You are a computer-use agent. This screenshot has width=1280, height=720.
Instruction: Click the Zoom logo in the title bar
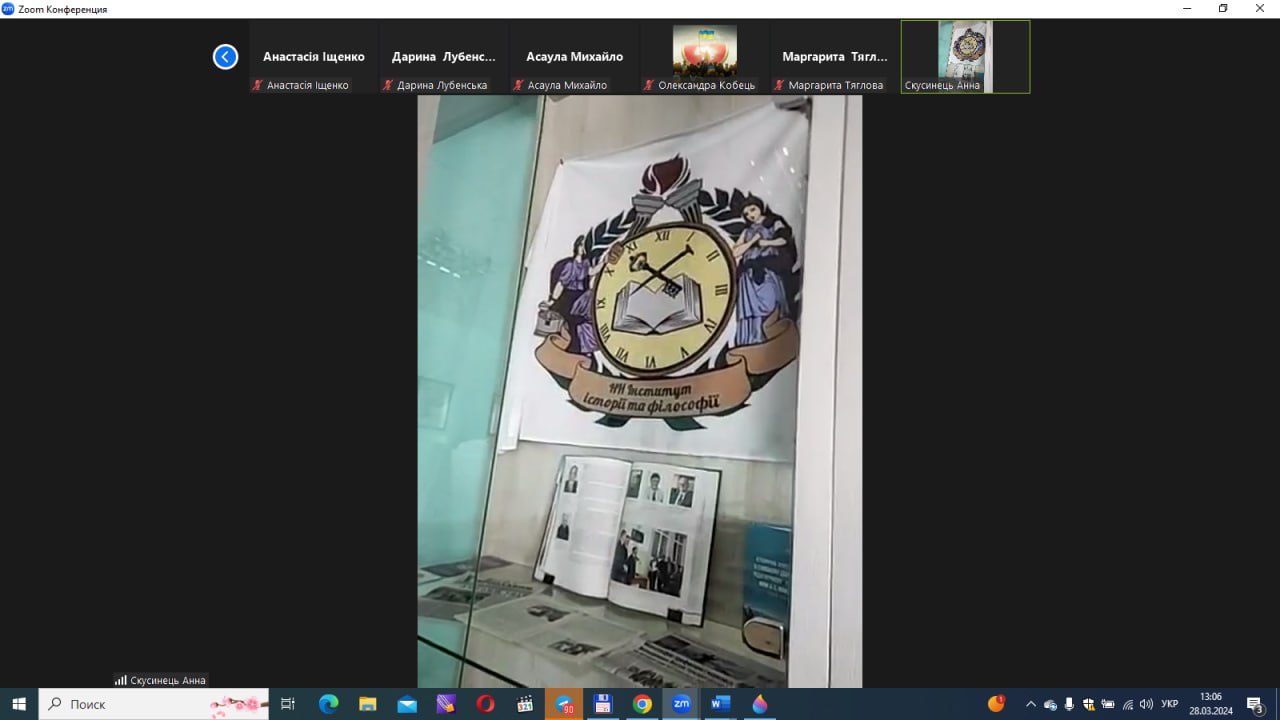pos(8,9)
